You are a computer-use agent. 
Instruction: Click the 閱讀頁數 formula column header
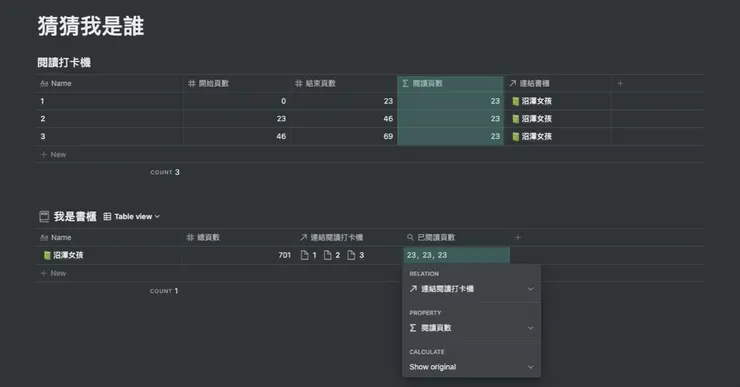[451, 84]
